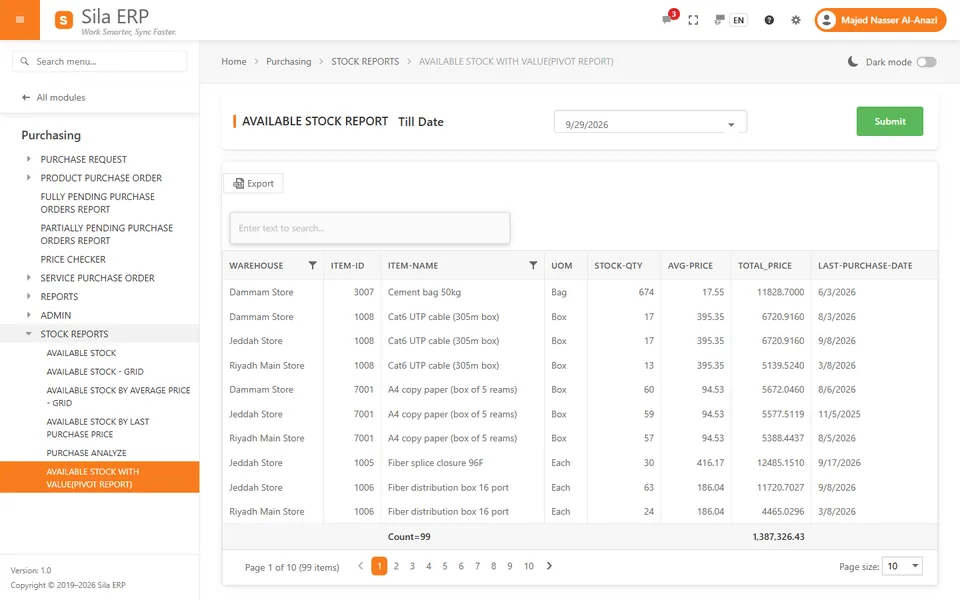Viewport: 960px width, 600px height.
Task: Collapse the STOCK REPORTS section
Action: 28,334
